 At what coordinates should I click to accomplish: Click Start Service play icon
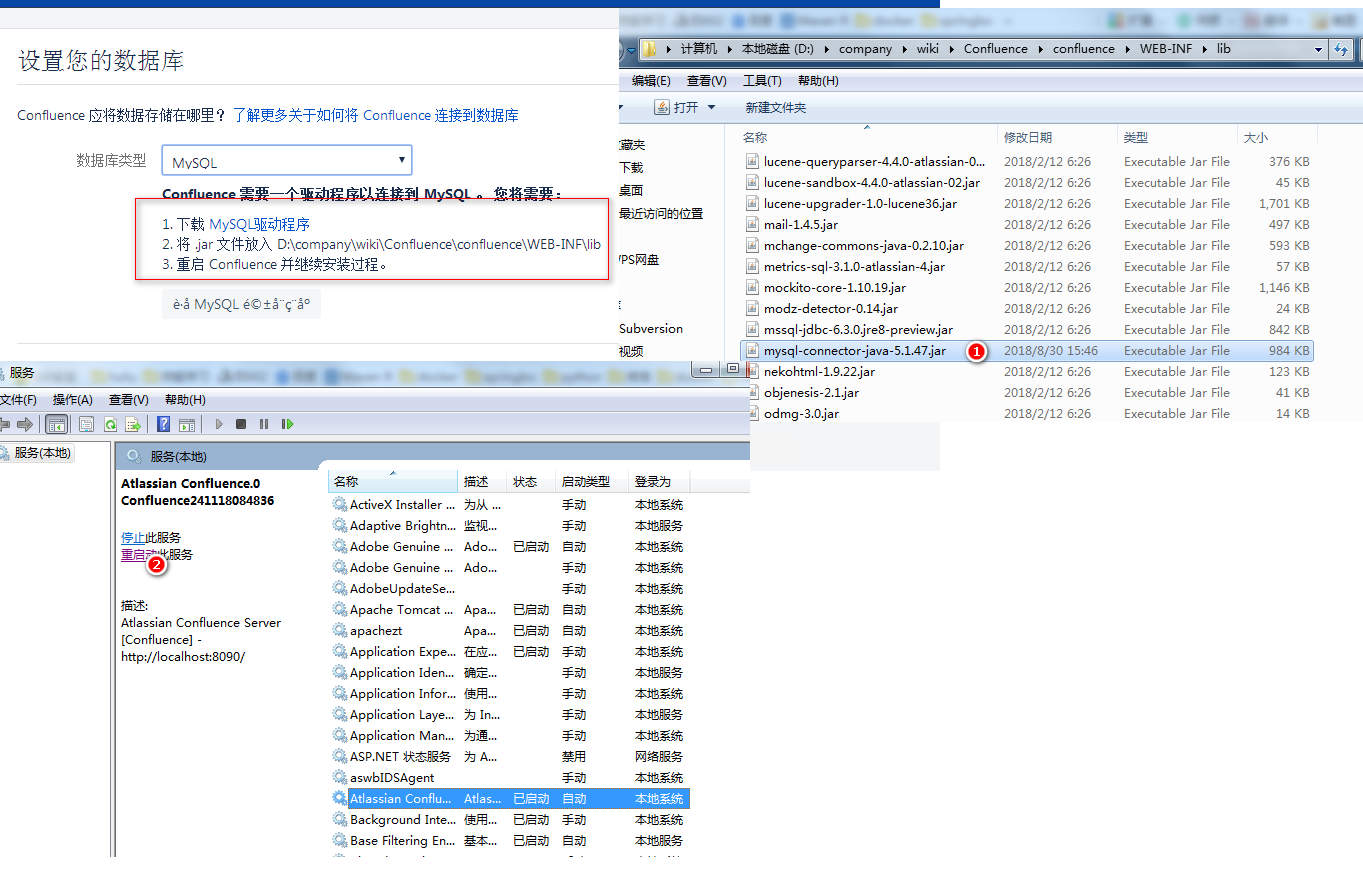(x=219, y=424)
